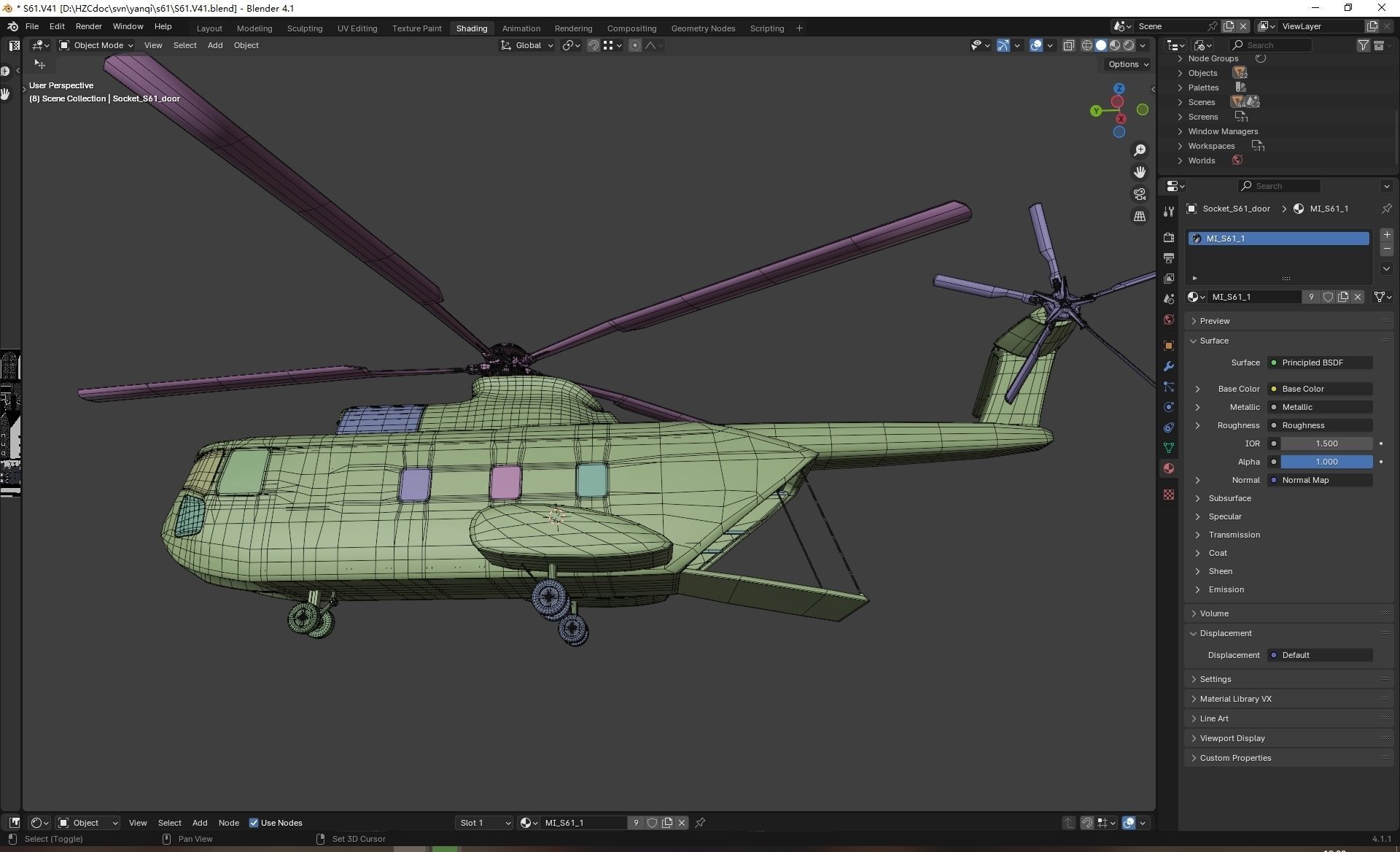The image size is (1400, 852).
Task: Toggle viewport overlays button
Action: [x=1036, y=45]
